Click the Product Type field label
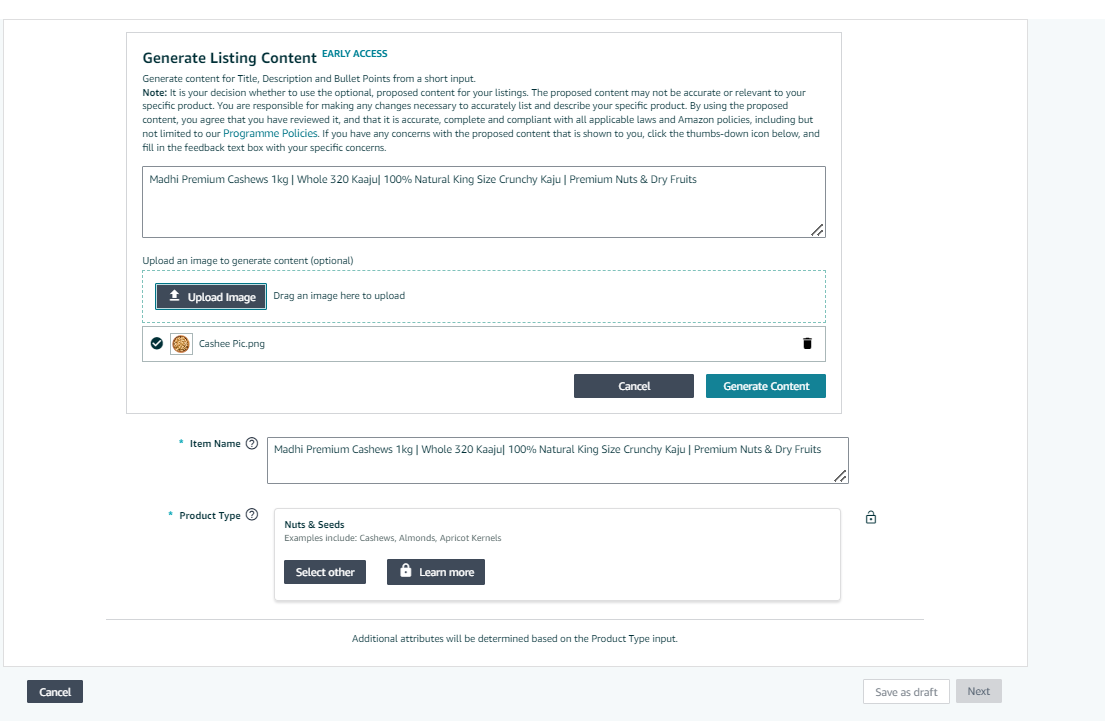The width and height of the screenshot is (1105, 721). pos(210,515)
